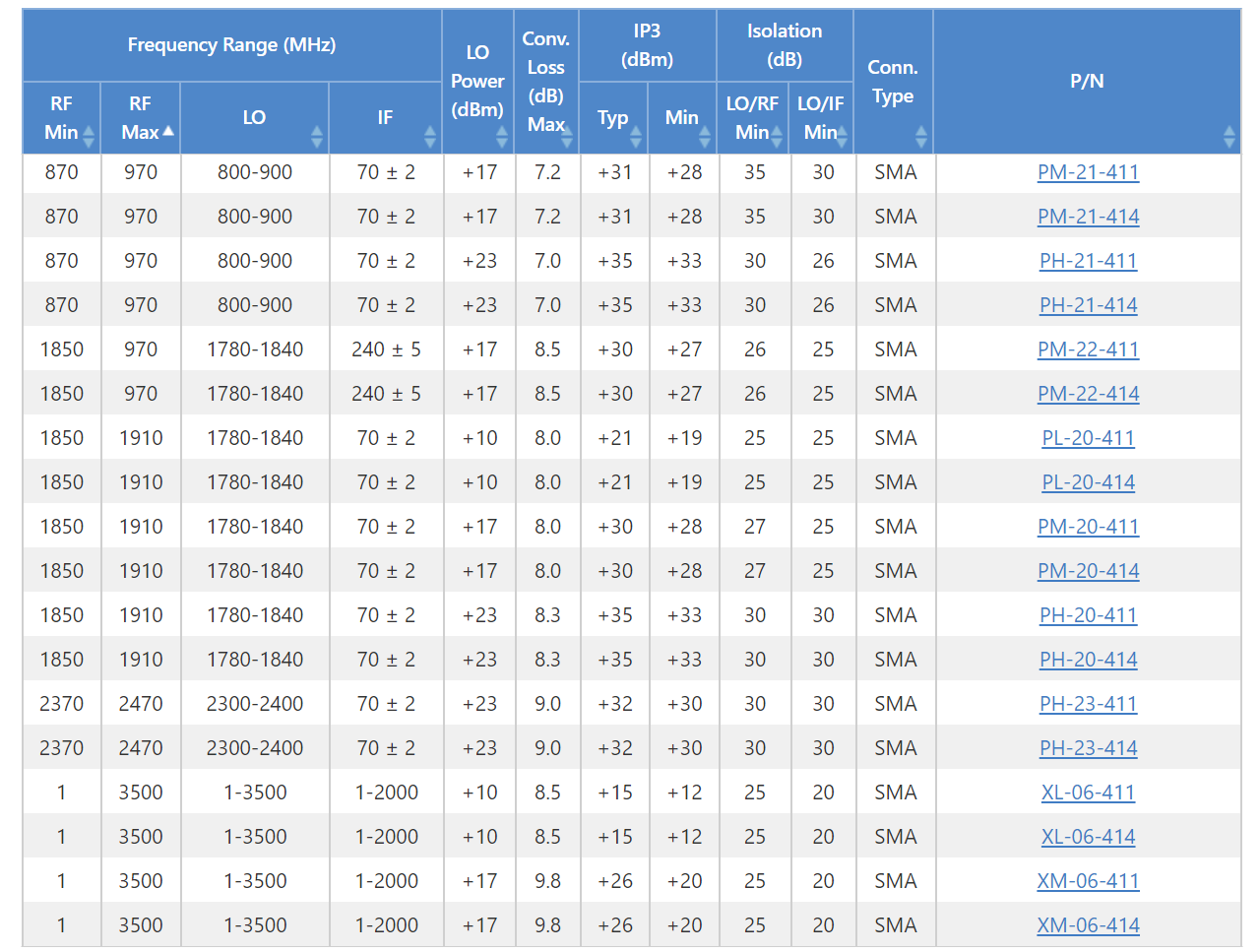Select Conv. Loss 8.3 in PH-20-414 row
The image size is (1260, 952).
click(x=547, y=660)
